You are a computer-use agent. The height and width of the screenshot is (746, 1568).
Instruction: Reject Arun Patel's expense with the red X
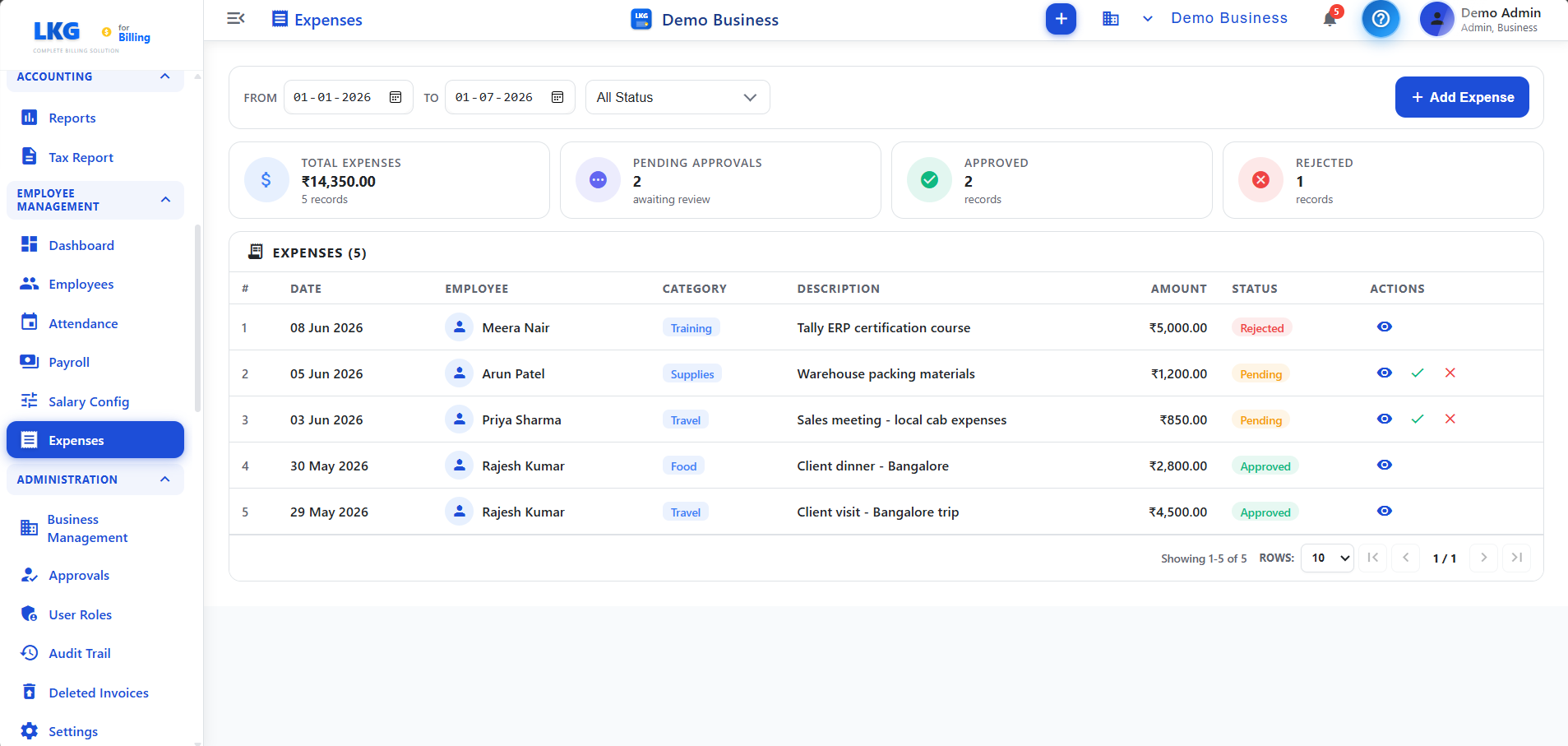(1450, 373)
